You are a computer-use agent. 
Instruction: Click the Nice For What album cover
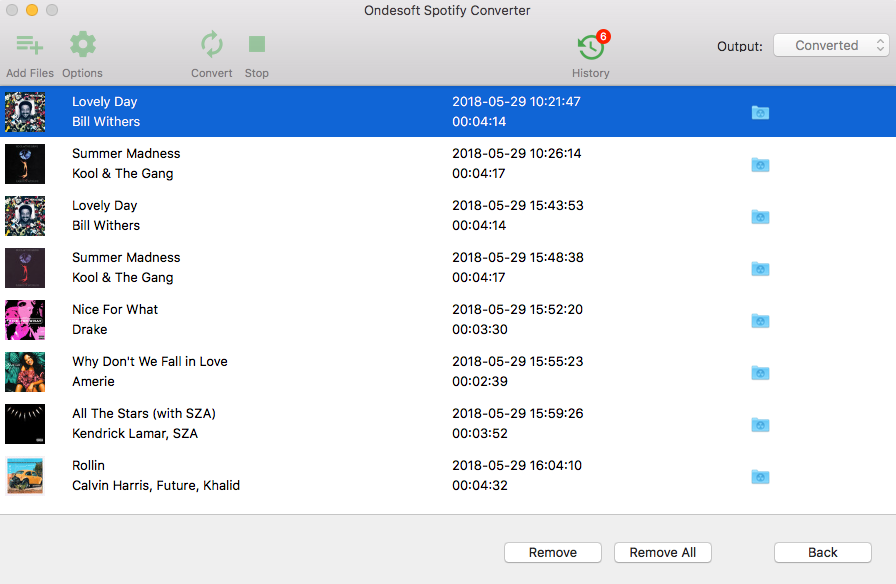pyautogui.click(x=25, y=320)
